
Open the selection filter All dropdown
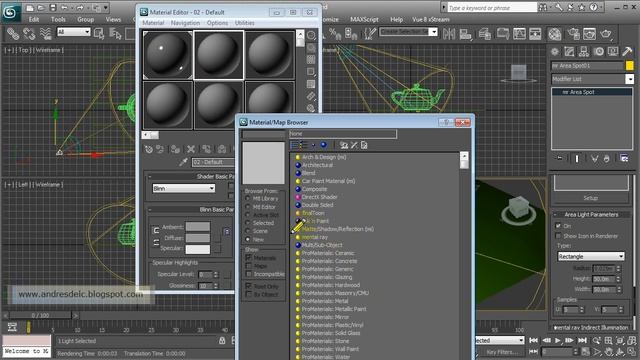73,32
